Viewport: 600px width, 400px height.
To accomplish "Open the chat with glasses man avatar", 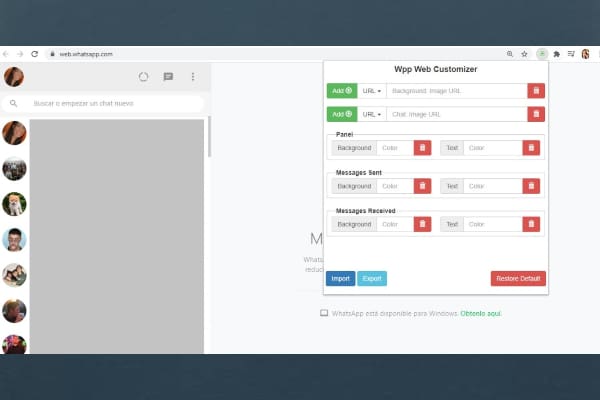I will click(x=14, y=240).
